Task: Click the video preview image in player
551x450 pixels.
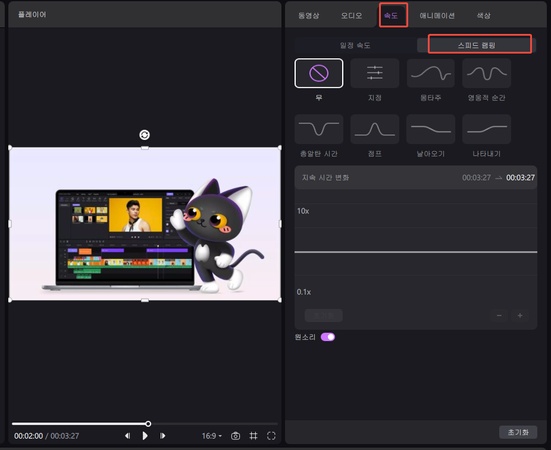Action: tap(144, 224)
